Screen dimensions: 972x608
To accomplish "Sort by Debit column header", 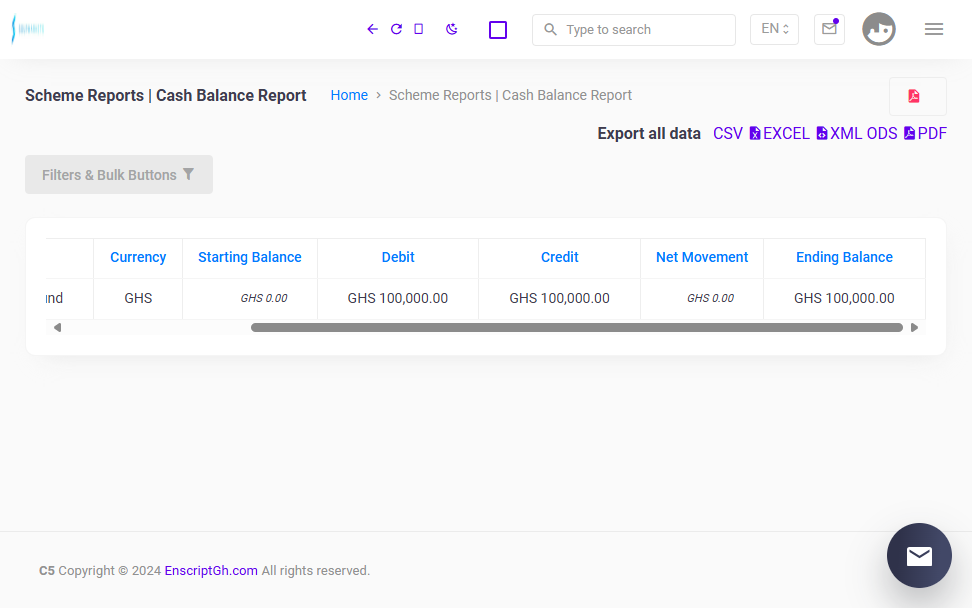I will [x=398, y=257].
